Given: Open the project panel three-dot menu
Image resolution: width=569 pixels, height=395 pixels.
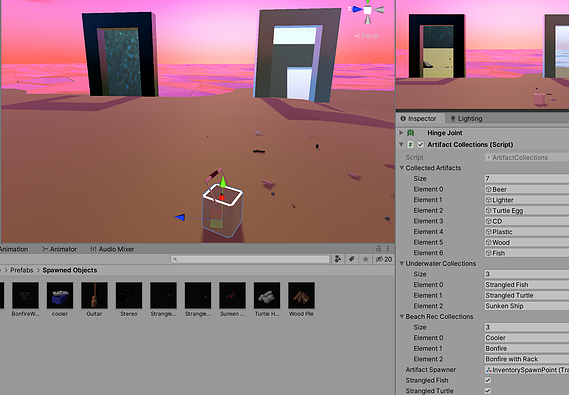Looking at the screenshot, I should (x=388, y=249).
